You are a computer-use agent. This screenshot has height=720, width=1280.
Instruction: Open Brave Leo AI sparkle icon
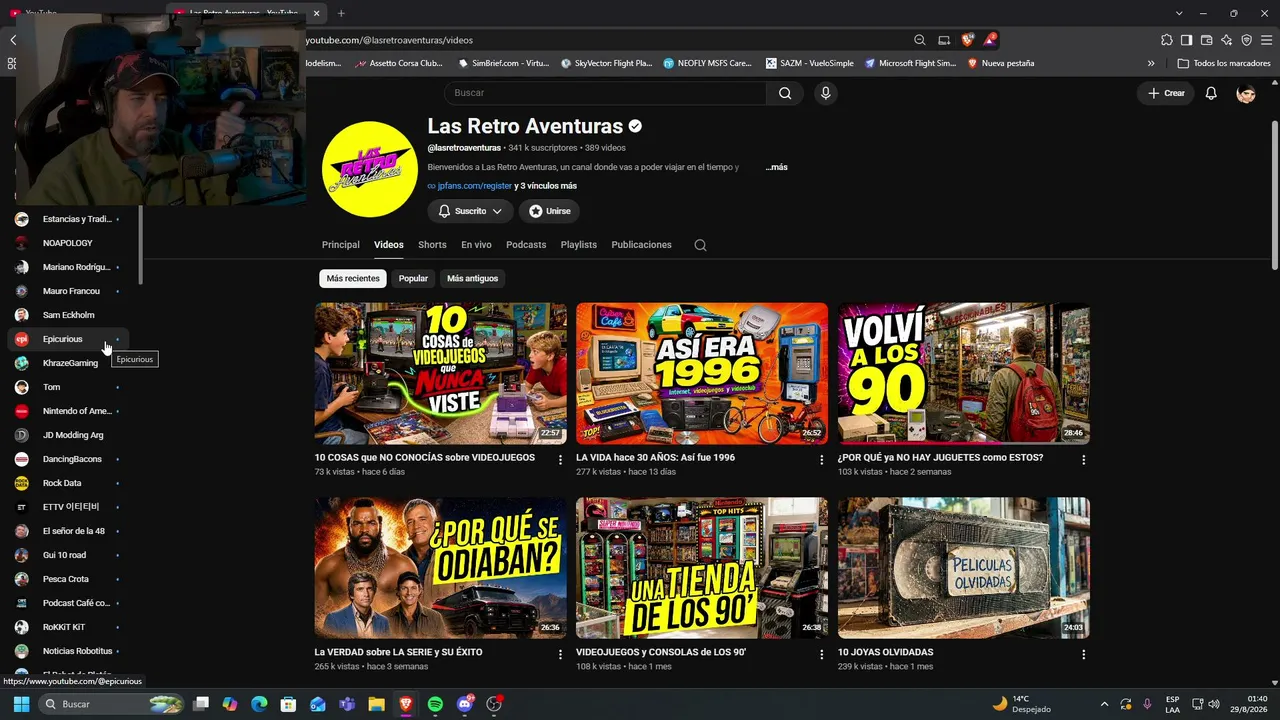pos(1226,40)
